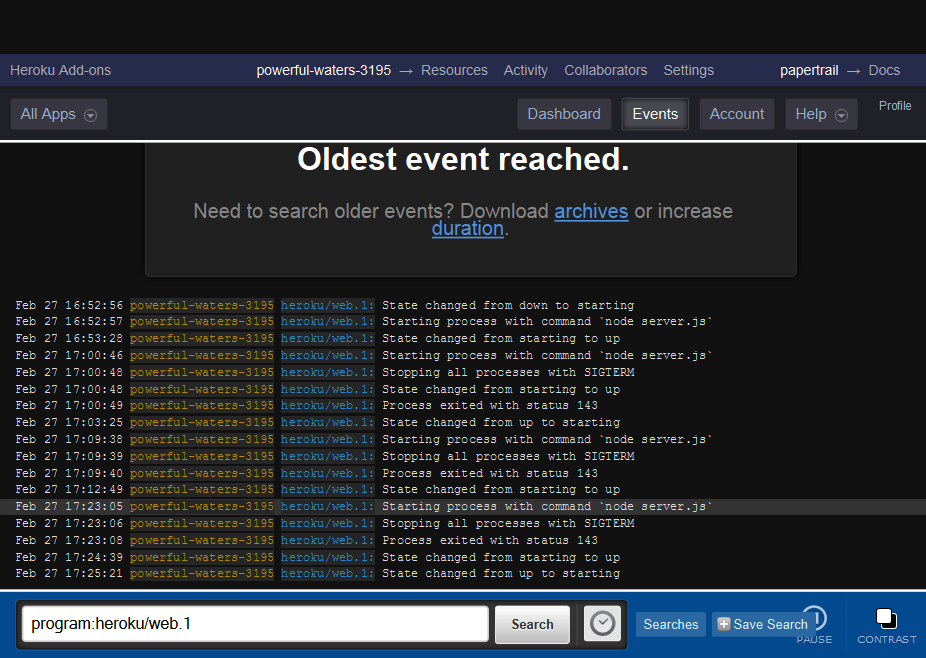This screenshot has width=926, height=658.
Task: Click the 16:52:57 'Starting process' message
Action: pos(547,321)
